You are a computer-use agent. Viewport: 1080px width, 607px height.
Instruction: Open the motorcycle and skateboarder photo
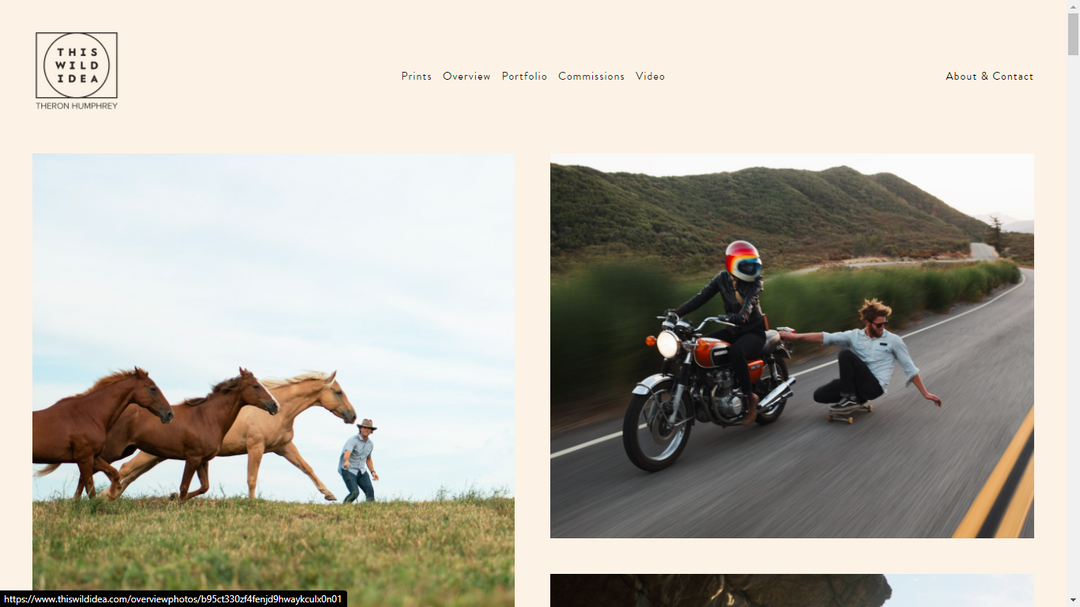[x=791, y=345]
